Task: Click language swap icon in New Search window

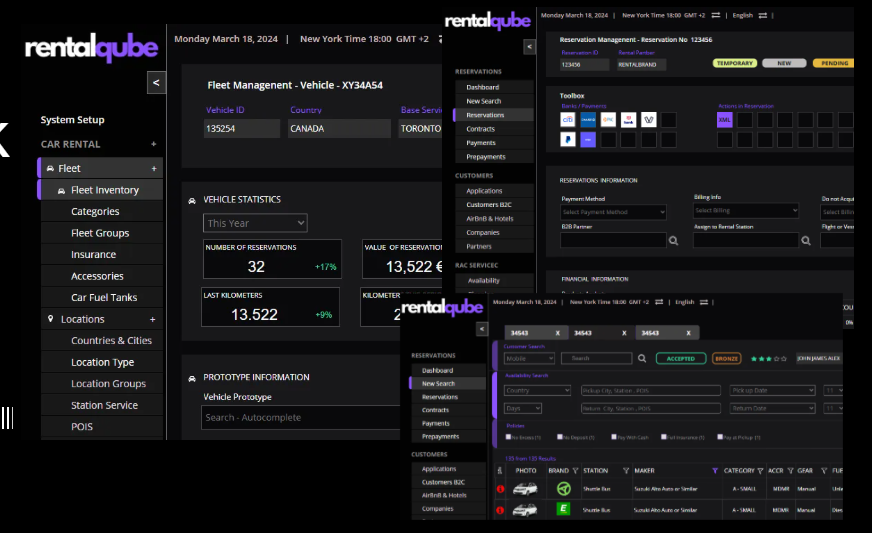Action: point(704,302)
